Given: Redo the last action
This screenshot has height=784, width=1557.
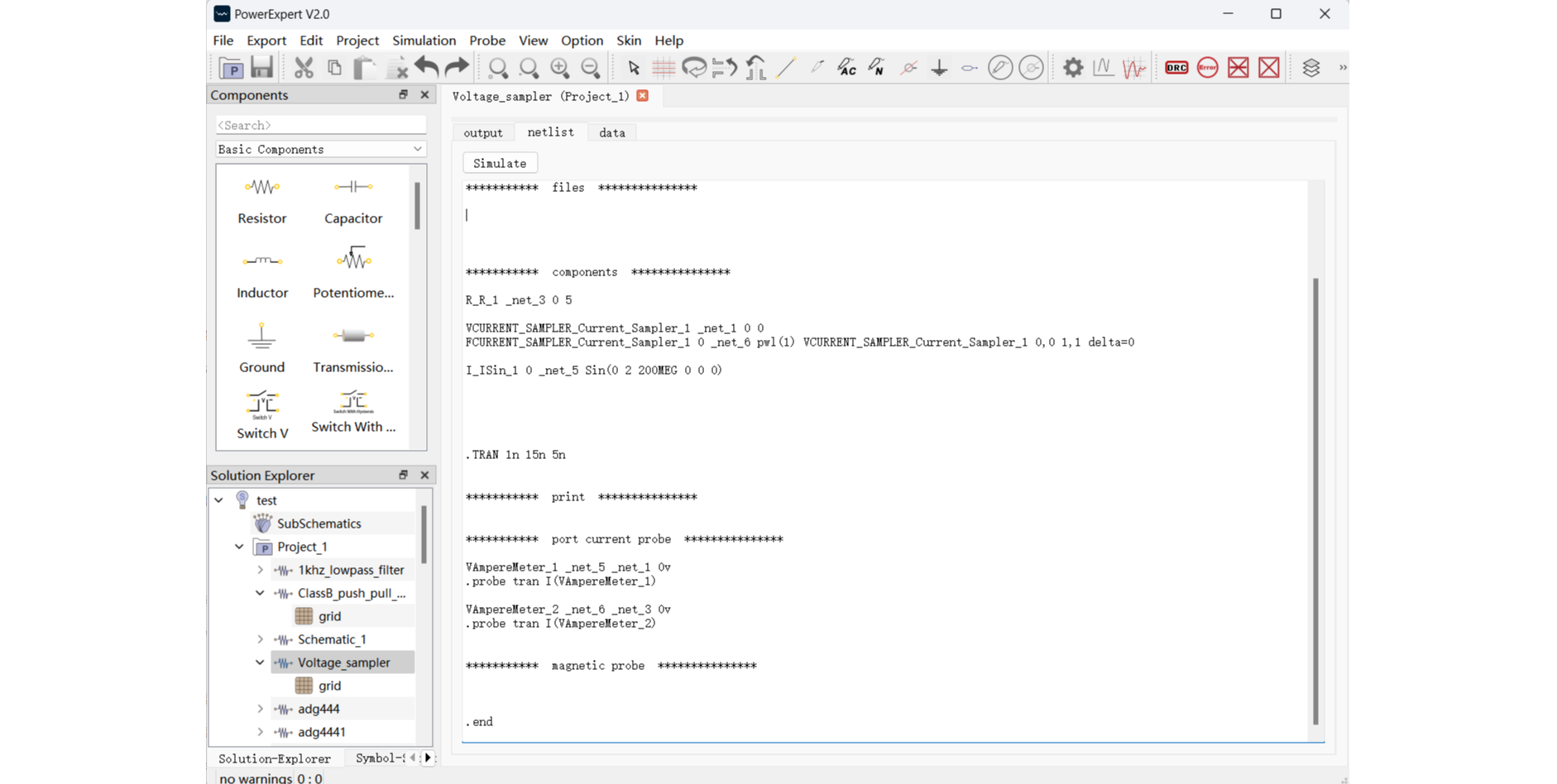Looking at the screenshot, I should point(457,68).
